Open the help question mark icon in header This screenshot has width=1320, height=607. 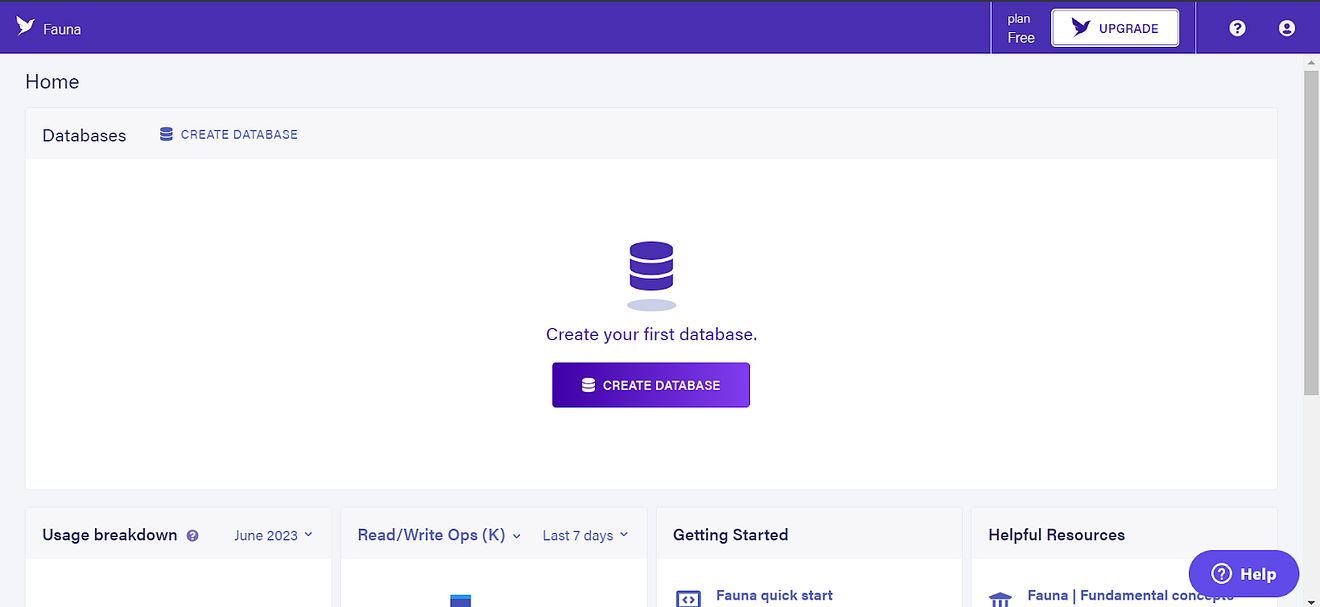point(1237,28)
